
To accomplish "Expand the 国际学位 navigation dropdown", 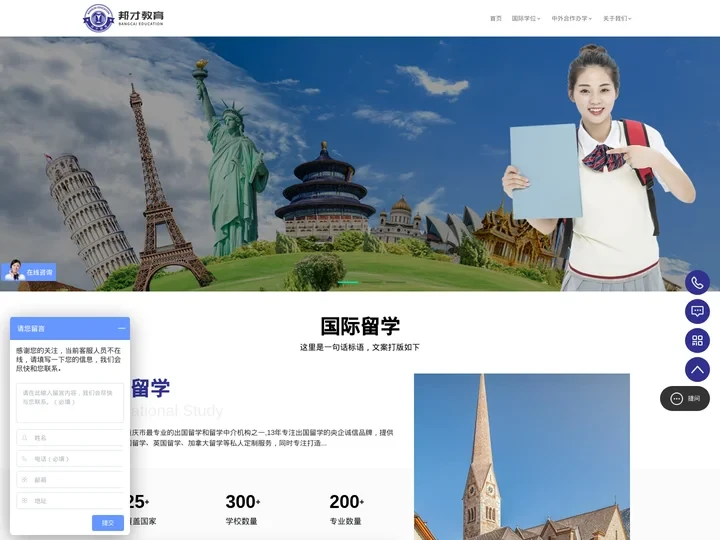I will pos(526,18).
